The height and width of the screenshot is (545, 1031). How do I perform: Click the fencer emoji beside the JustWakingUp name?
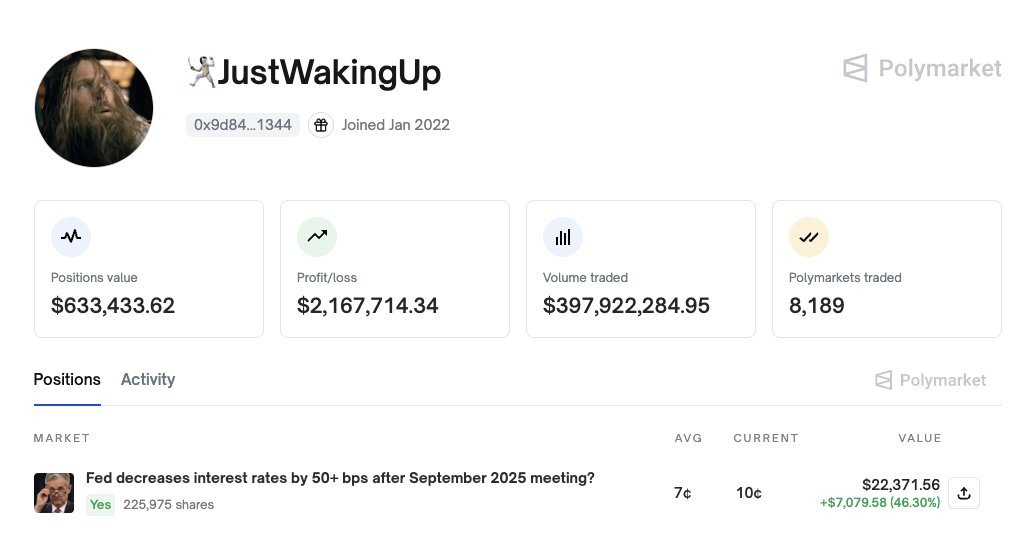(x=201, y=72)
